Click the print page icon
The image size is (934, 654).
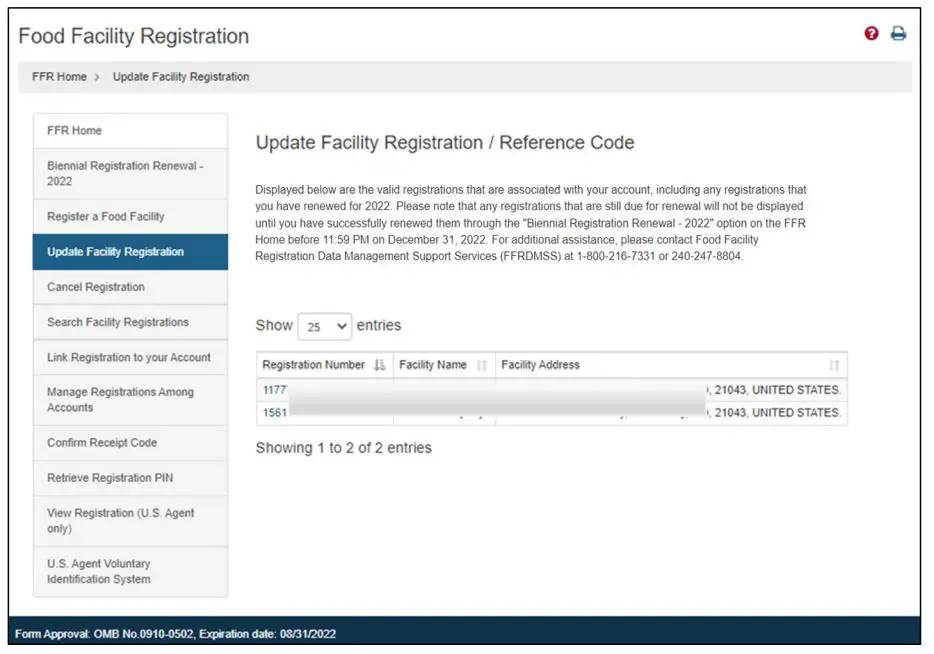pyautogui.click(x=897, y=32)
